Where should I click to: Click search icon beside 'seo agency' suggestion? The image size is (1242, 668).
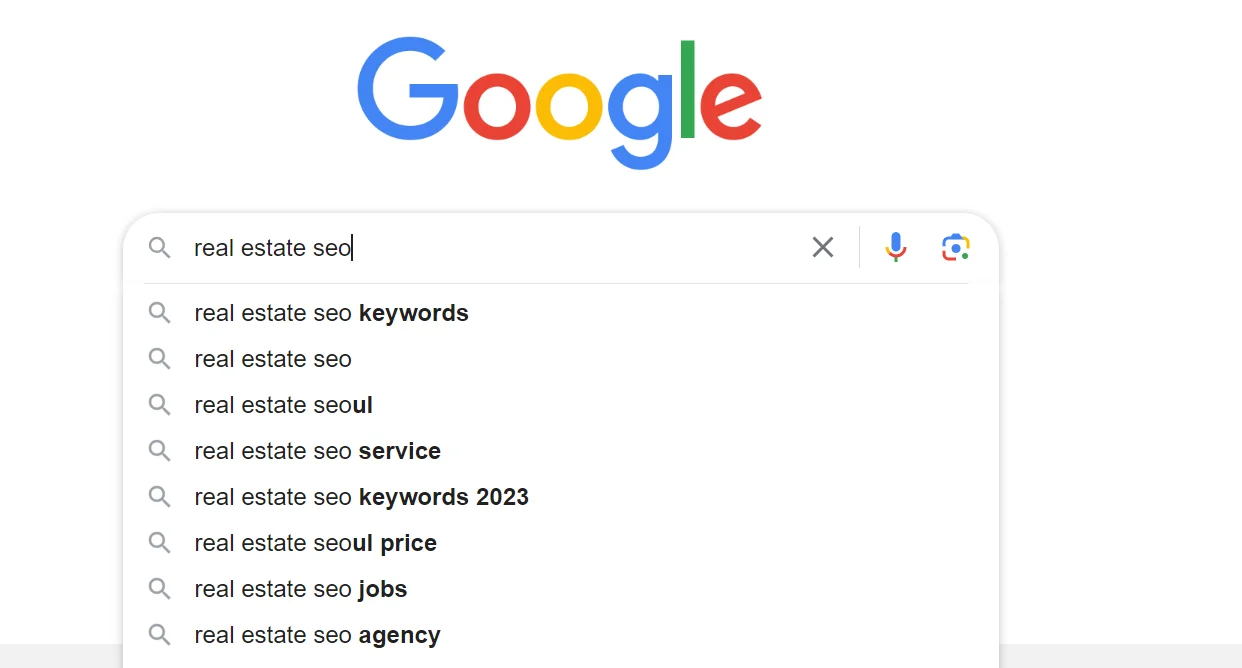coord(159,635)
